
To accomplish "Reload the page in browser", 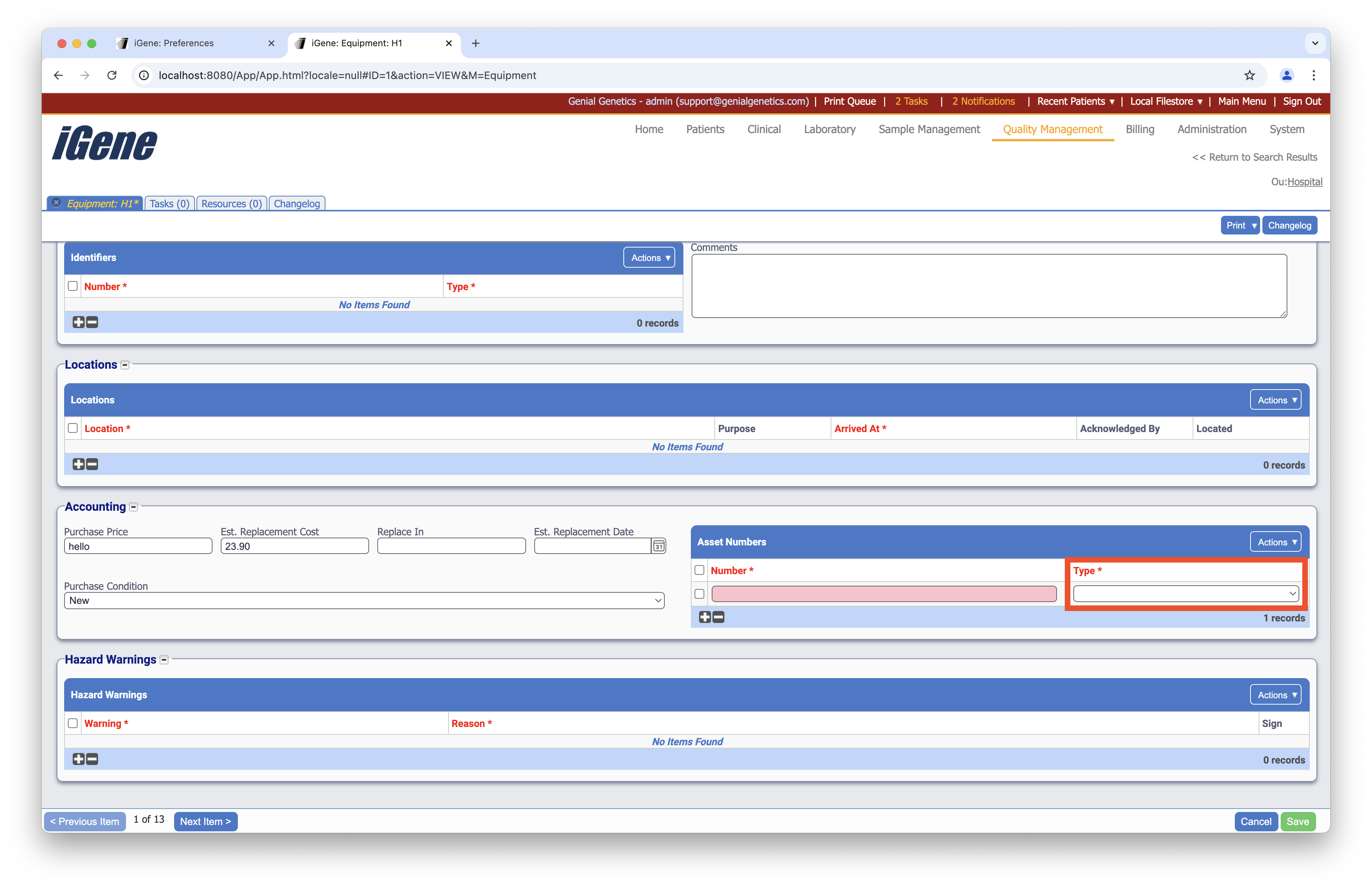I will [112, 75].
